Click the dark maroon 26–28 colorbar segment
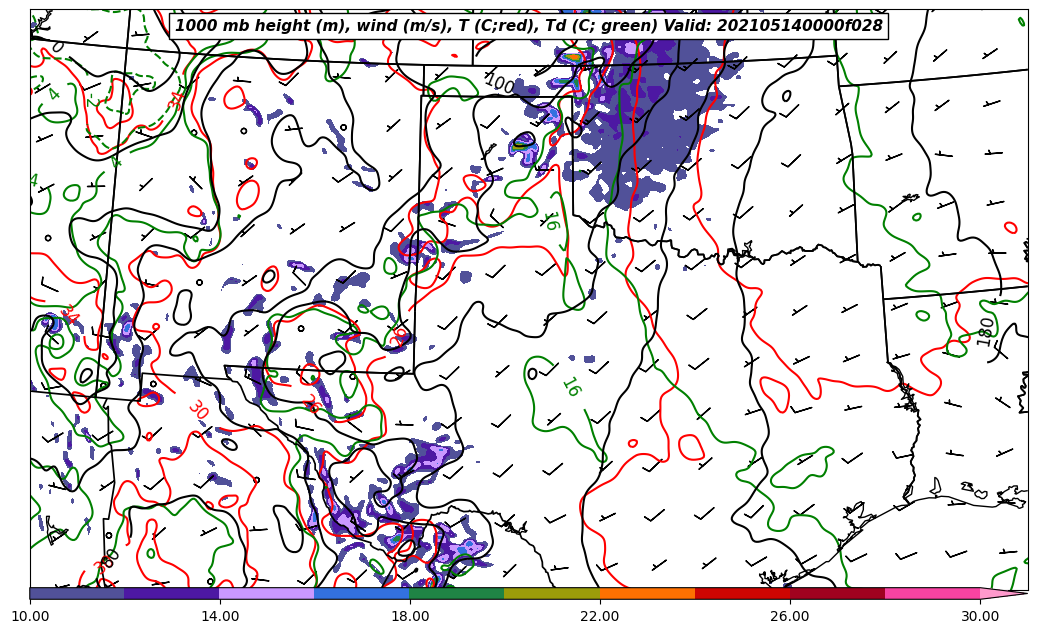1037x633 pixels. (837, 593)
